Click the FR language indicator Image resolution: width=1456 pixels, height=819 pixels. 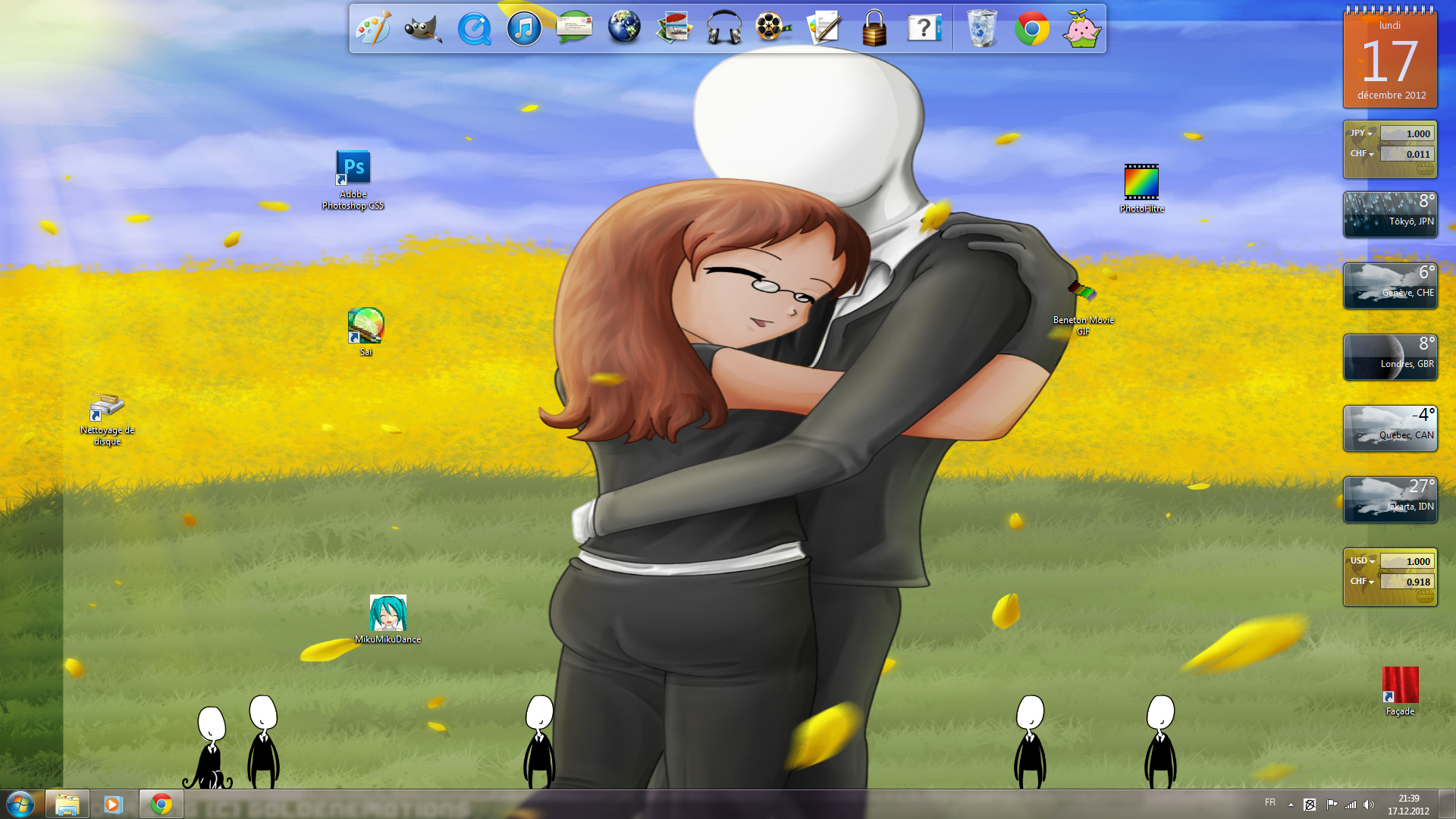click(x=1270, y=802)
